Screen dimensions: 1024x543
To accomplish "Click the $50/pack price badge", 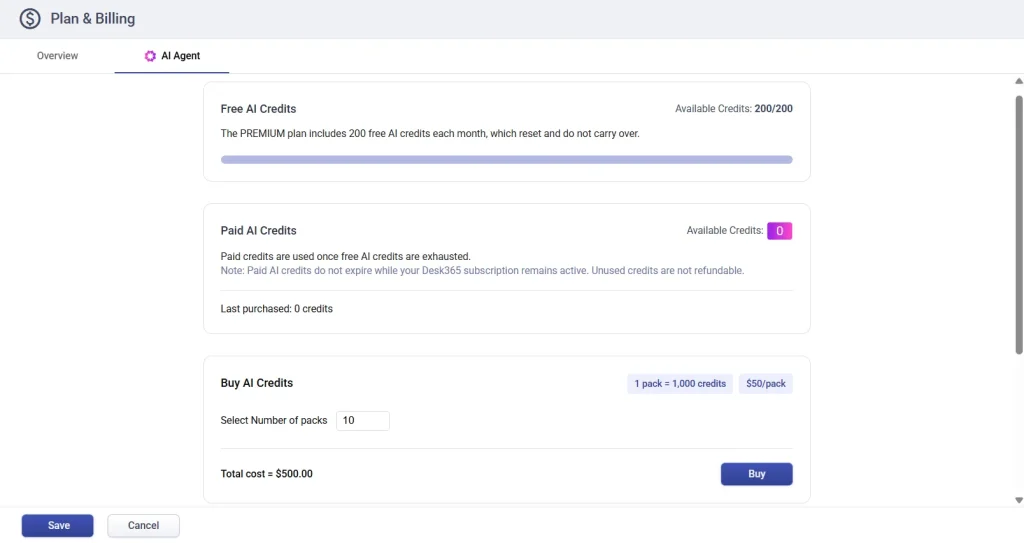I will coord(765,384).
